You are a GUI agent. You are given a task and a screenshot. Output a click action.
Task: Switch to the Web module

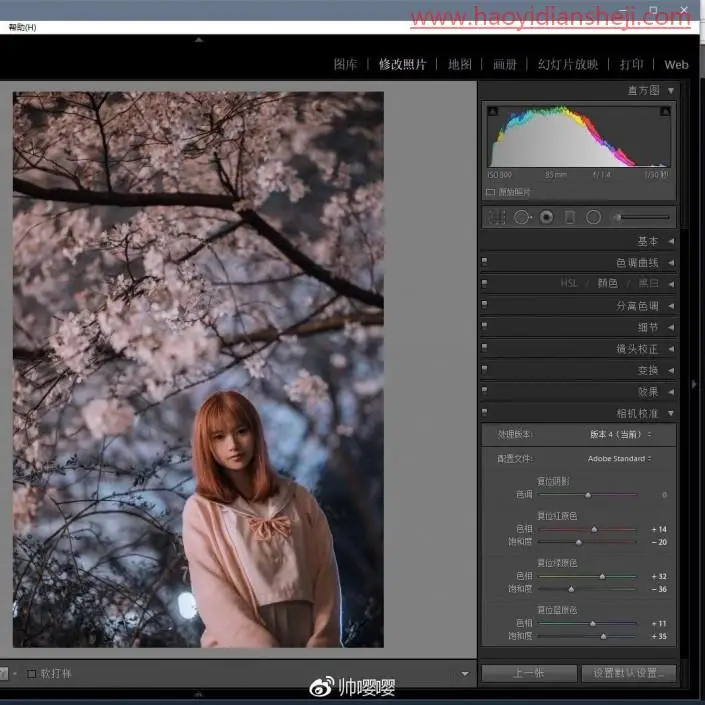[676, 65]
